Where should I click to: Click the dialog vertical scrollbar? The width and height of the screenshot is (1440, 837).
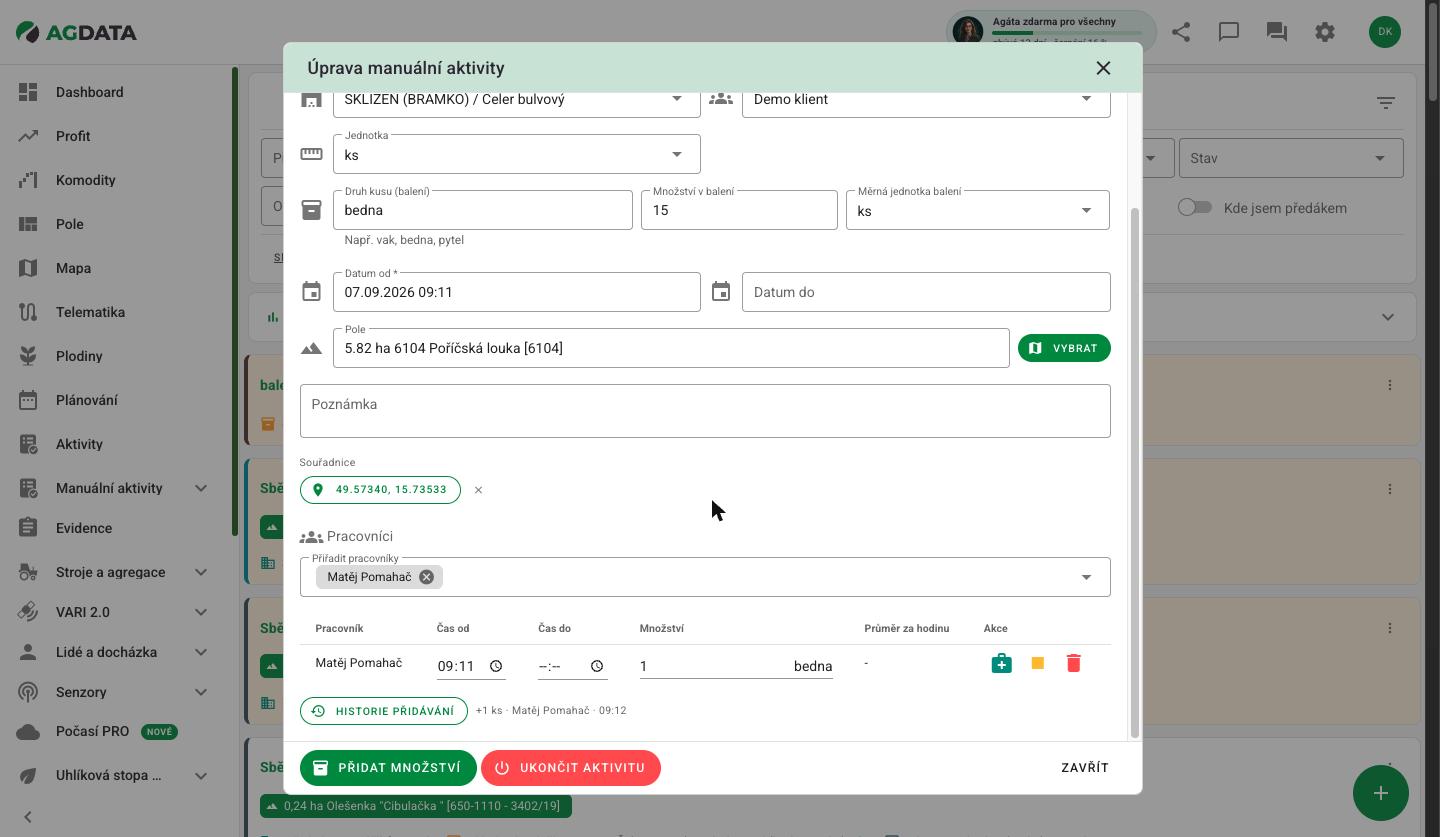(1134, 473)
